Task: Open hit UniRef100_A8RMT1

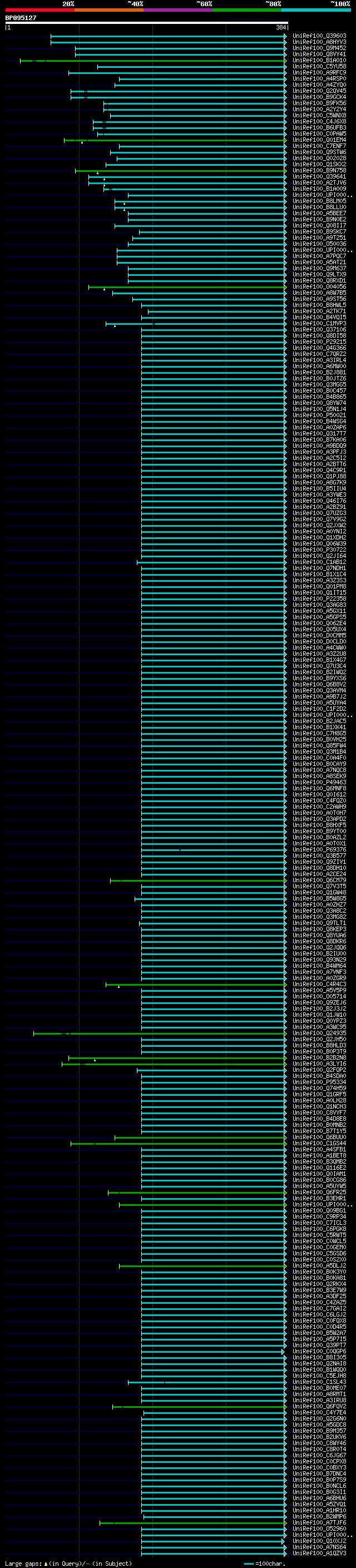Action: pyautogui.click(x=319, y=1394)
